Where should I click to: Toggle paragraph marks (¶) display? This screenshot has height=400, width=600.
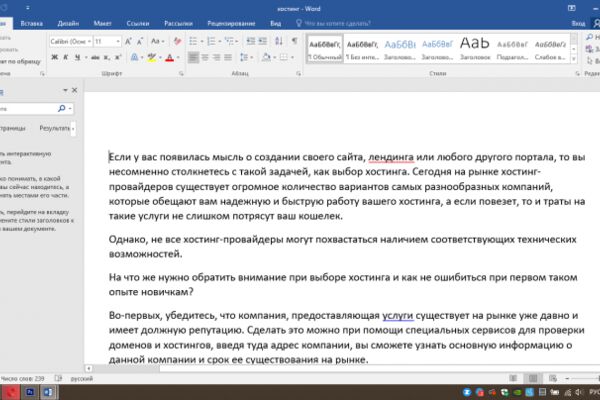click(x=294, y=41)
